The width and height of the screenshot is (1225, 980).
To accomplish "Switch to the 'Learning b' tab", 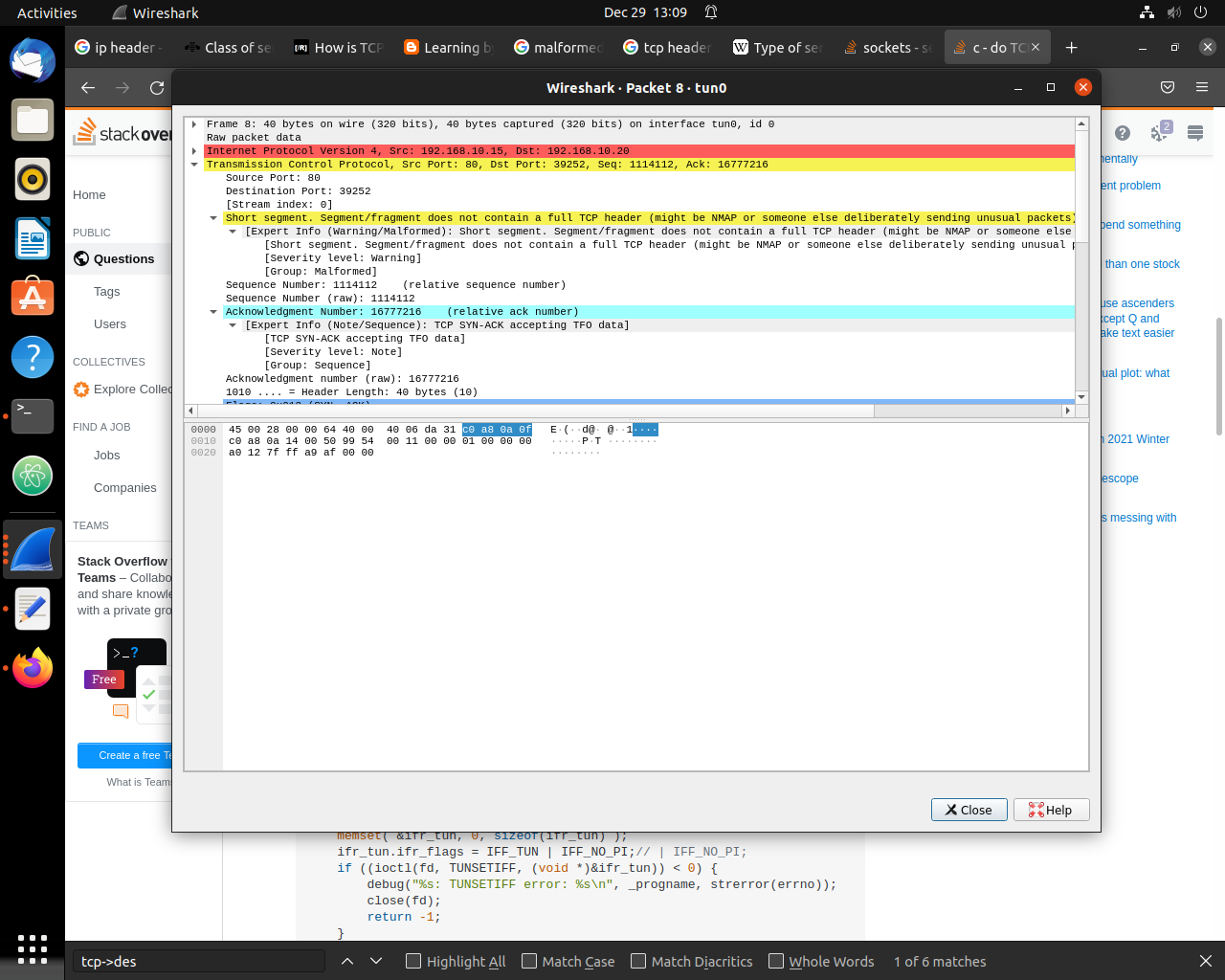I will (449, 47).
